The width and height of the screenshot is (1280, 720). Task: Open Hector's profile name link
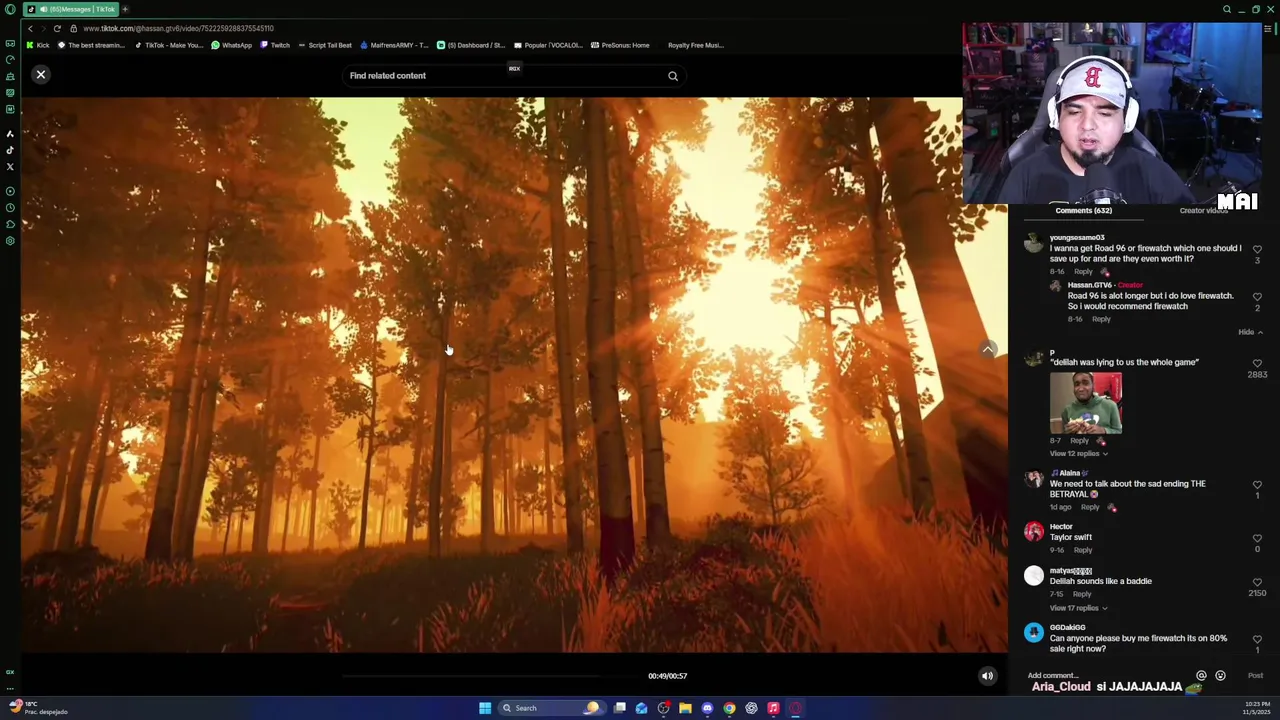1061,527
